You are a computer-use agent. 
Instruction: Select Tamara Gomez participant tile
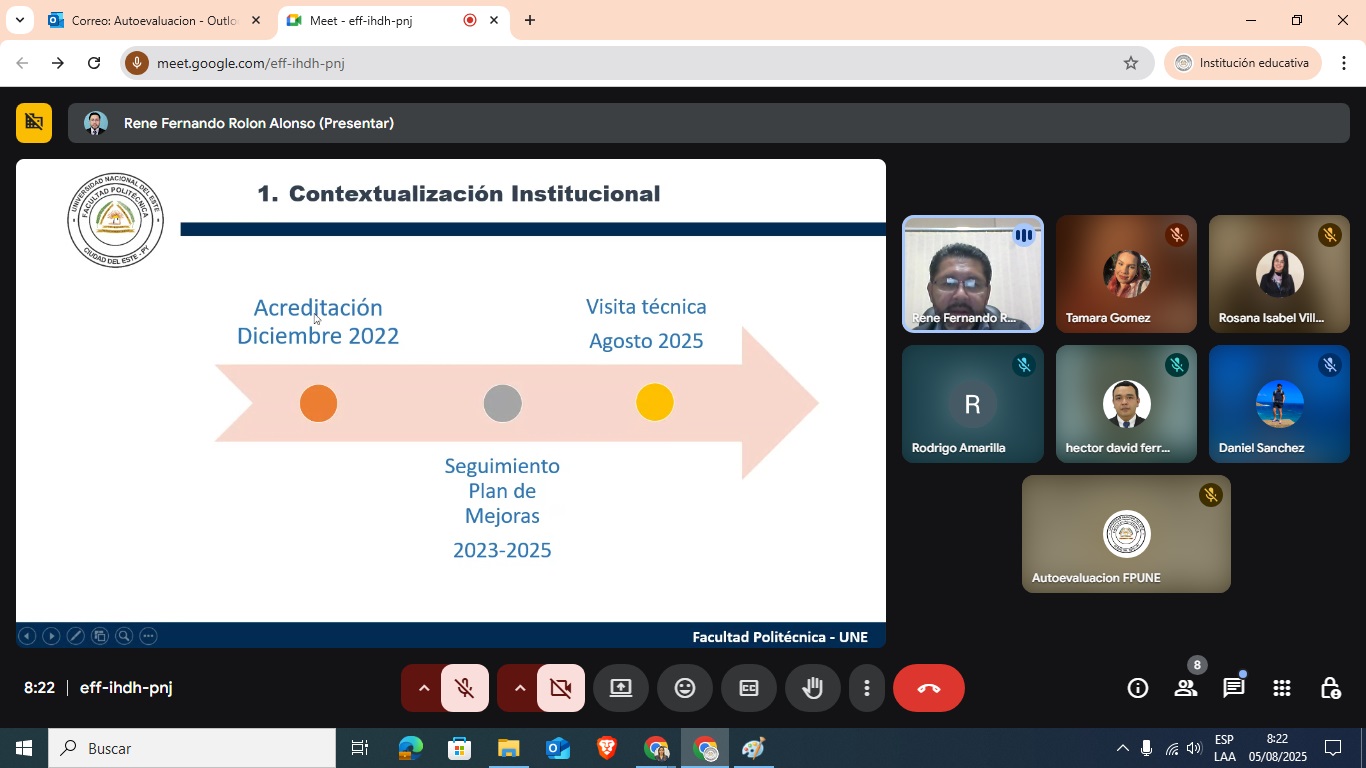1126,274
